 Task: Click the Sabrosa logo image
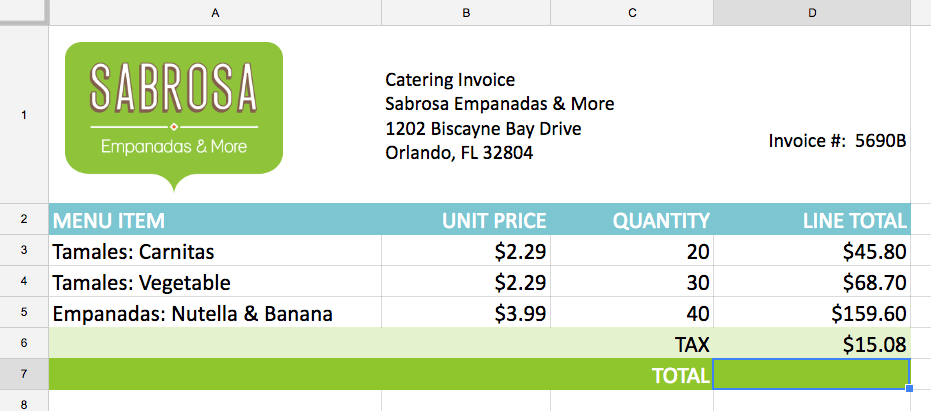pos(174,115)
